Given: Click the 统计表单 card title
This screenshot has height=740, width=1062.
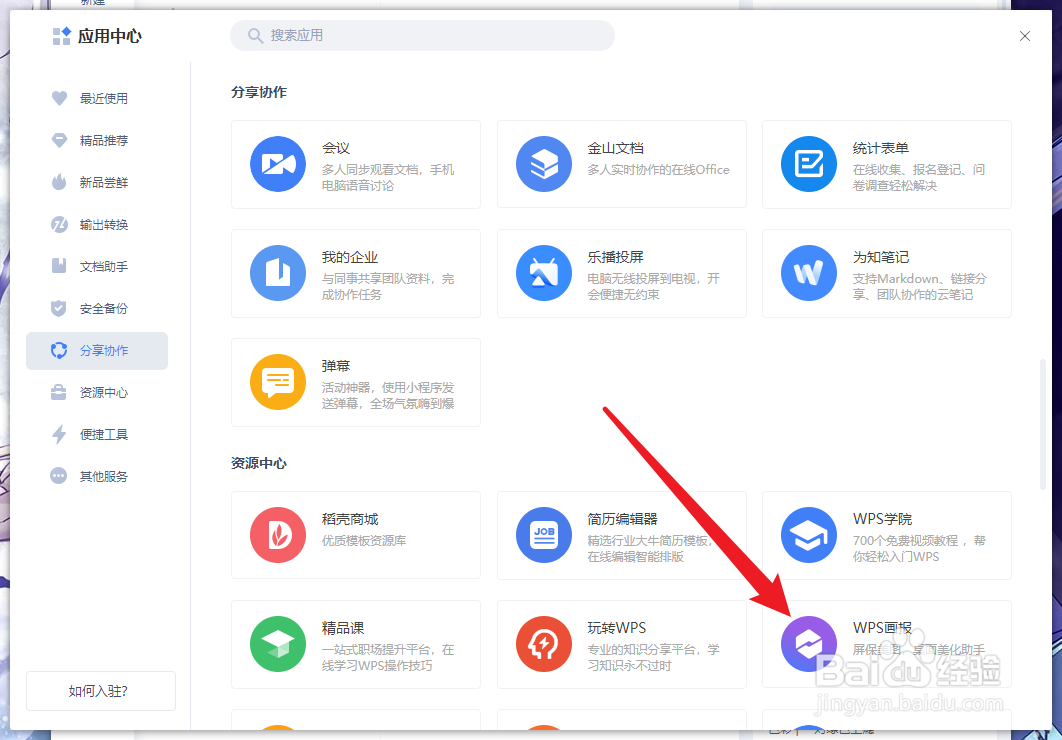Looking at the screenshot, I should point(880,148).
